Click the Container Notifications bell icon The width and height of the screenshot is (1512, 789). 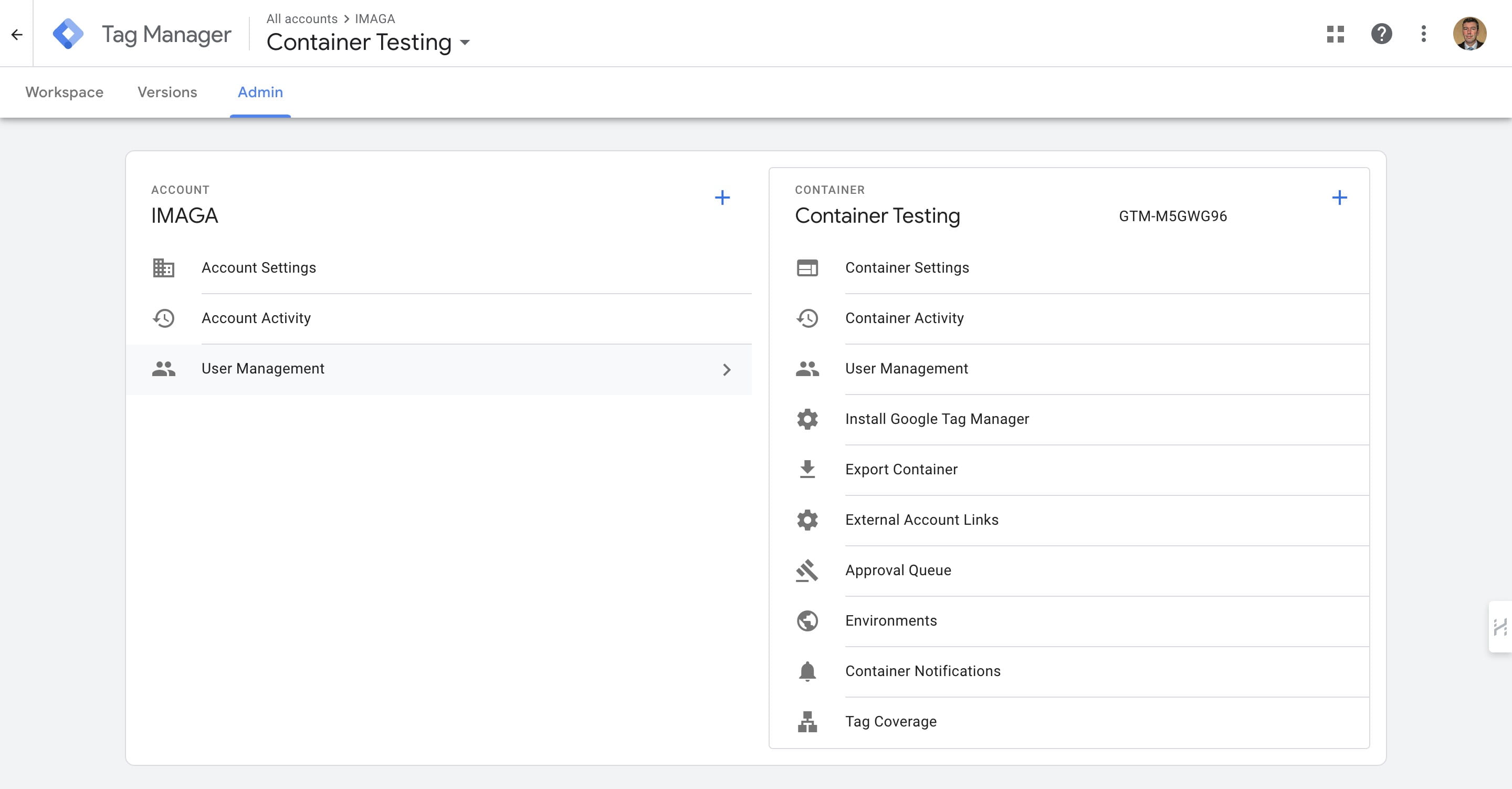pos(807,671)
